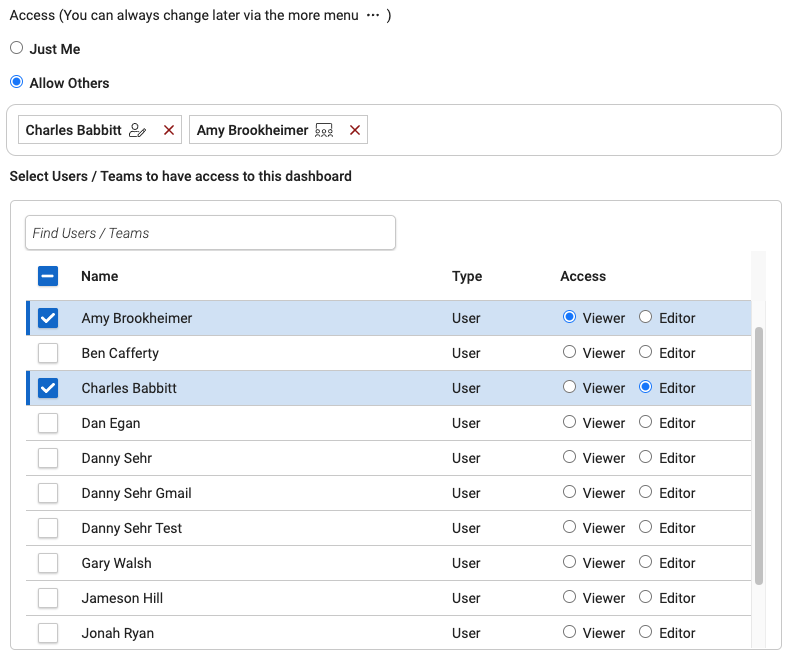The width and height of the screenshot is (791, 658).
Task: Set Ben Cafferty as Viewer
Action: pos(569,352)
